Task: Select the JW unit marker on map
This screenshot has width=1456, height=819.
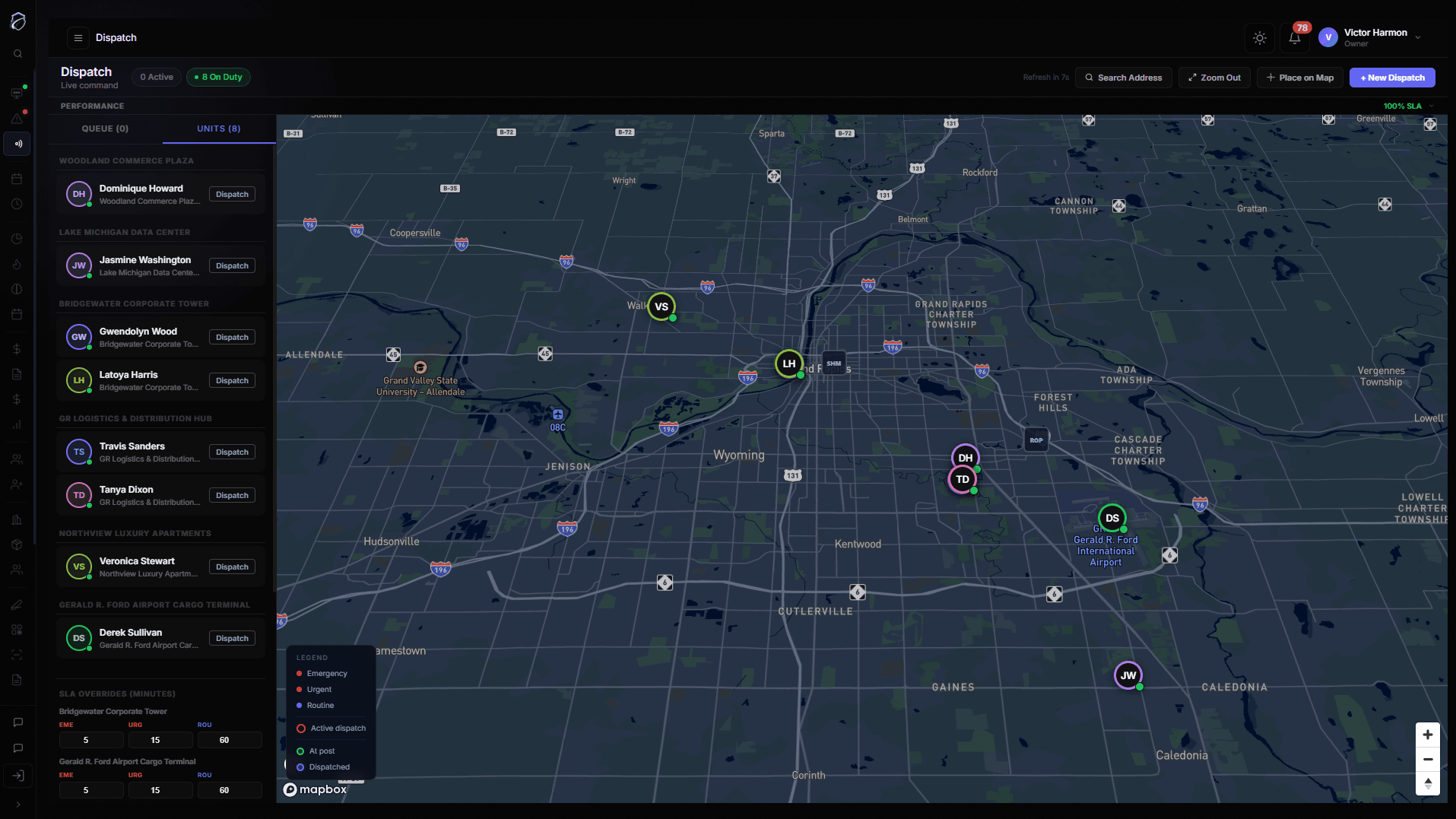Action: pos(1128,675)
